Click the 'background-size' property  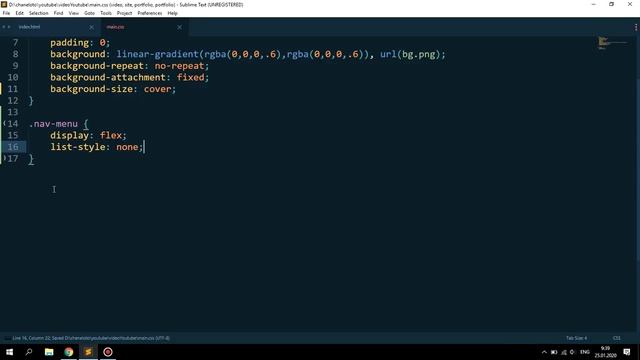(x=91, y=89)
